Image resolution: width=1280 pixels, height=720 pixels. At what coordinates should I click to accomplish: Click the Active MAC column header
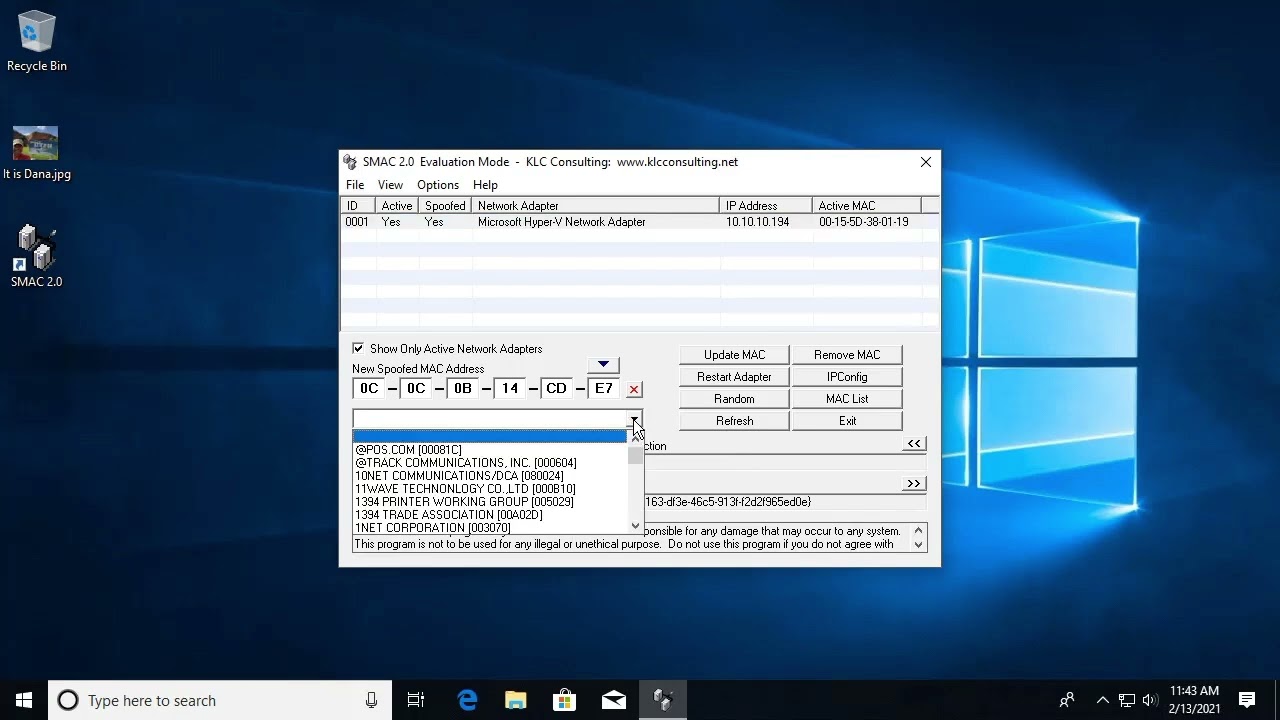tap(866, 206)
